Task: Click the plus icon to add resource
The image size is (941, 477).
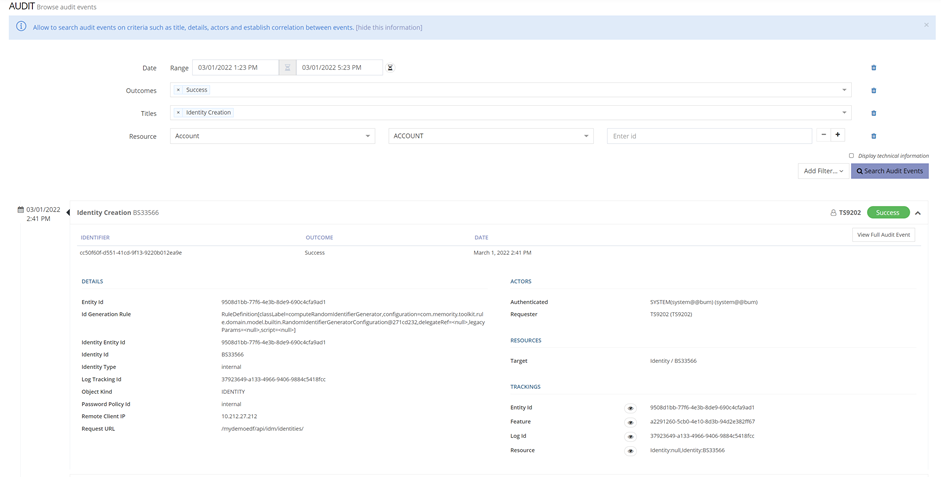Action: coord(838,135)
